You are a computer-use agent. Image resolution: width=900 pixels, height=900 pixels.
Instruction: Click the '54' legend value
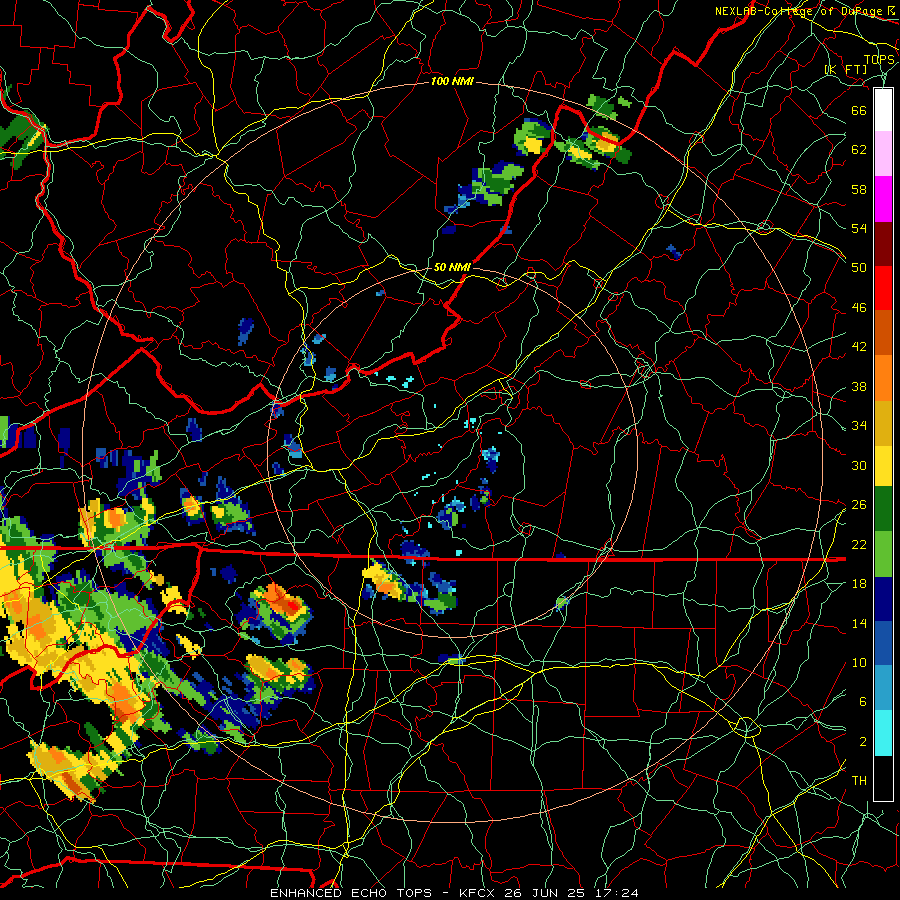pyautogui.click(x=859, y=228)
